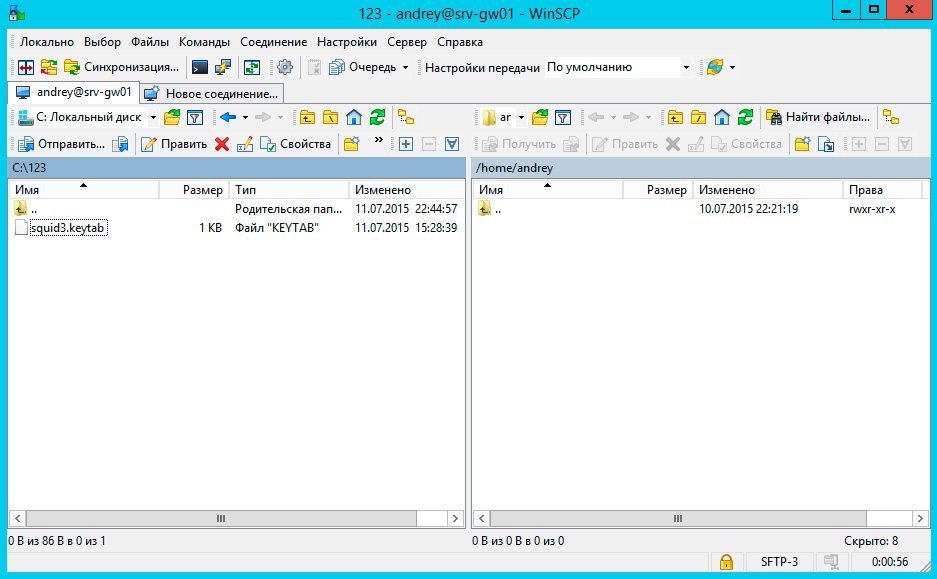The width and height of the screenshot is (937, 579).
Task: Refresh the local panel
Action: click(377, 118)
